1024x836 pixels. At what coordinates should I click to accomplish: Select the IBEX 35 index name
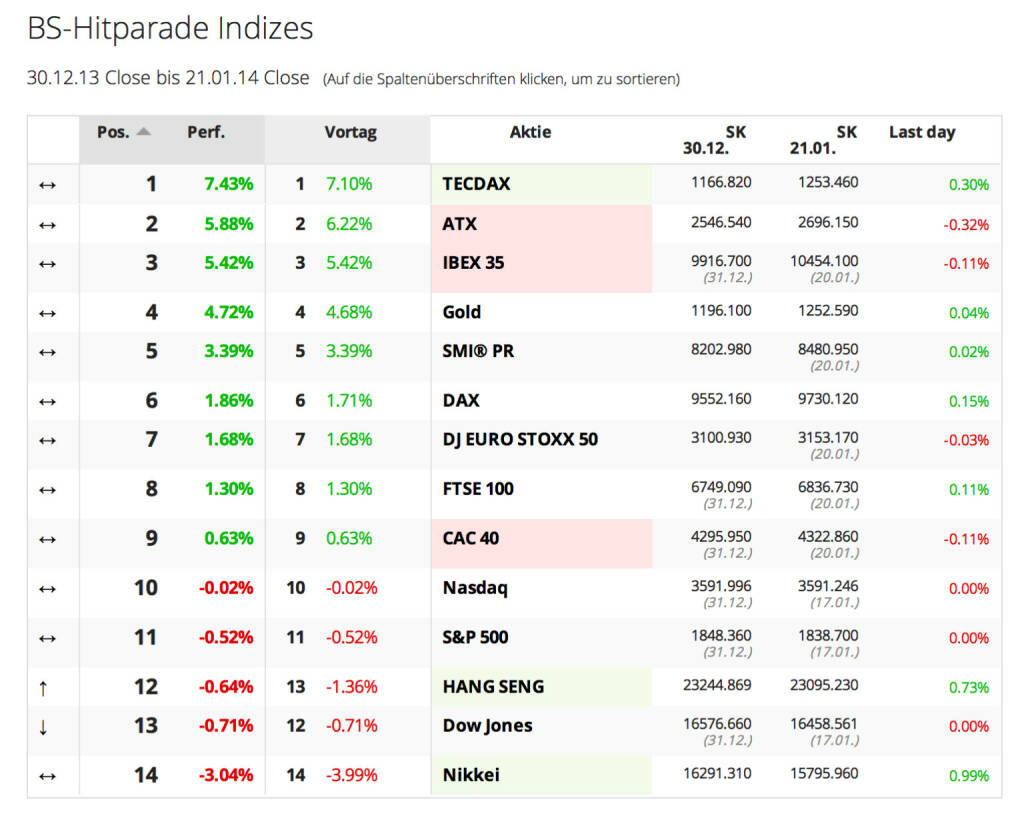click(473, 263)
